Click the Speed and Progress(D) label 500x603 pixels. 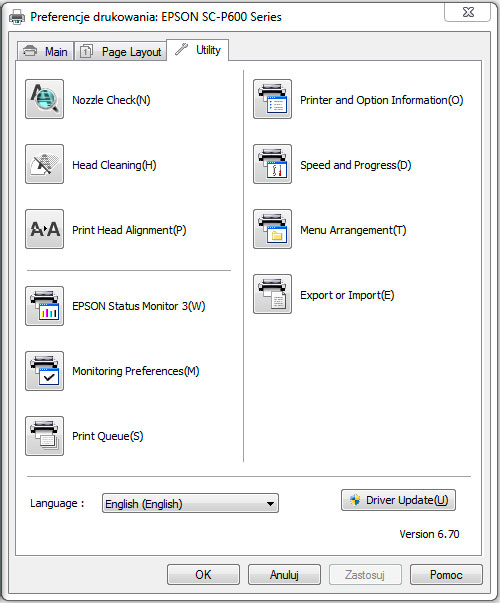point(356,165)
